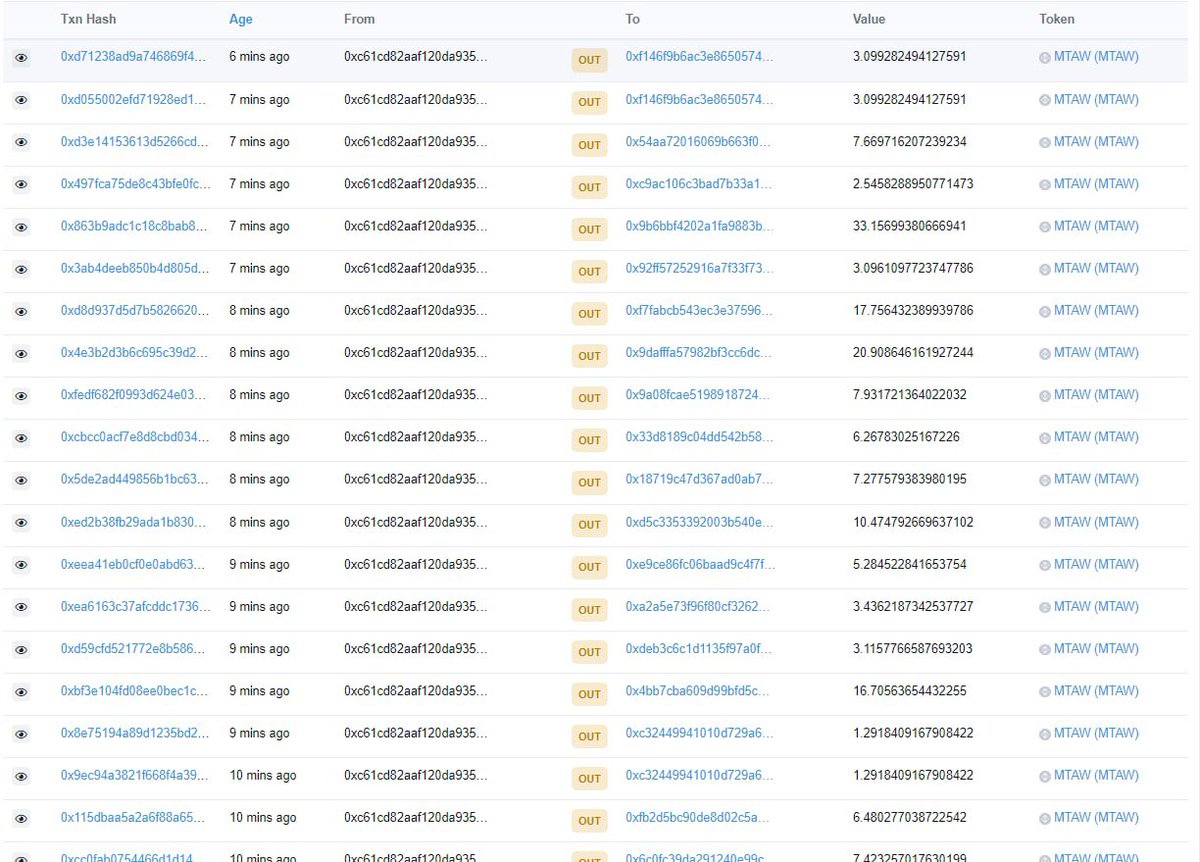This screenshot has width=1200, height=862.
Task: Click the Txn Hash column header
Action: [90, 19]
